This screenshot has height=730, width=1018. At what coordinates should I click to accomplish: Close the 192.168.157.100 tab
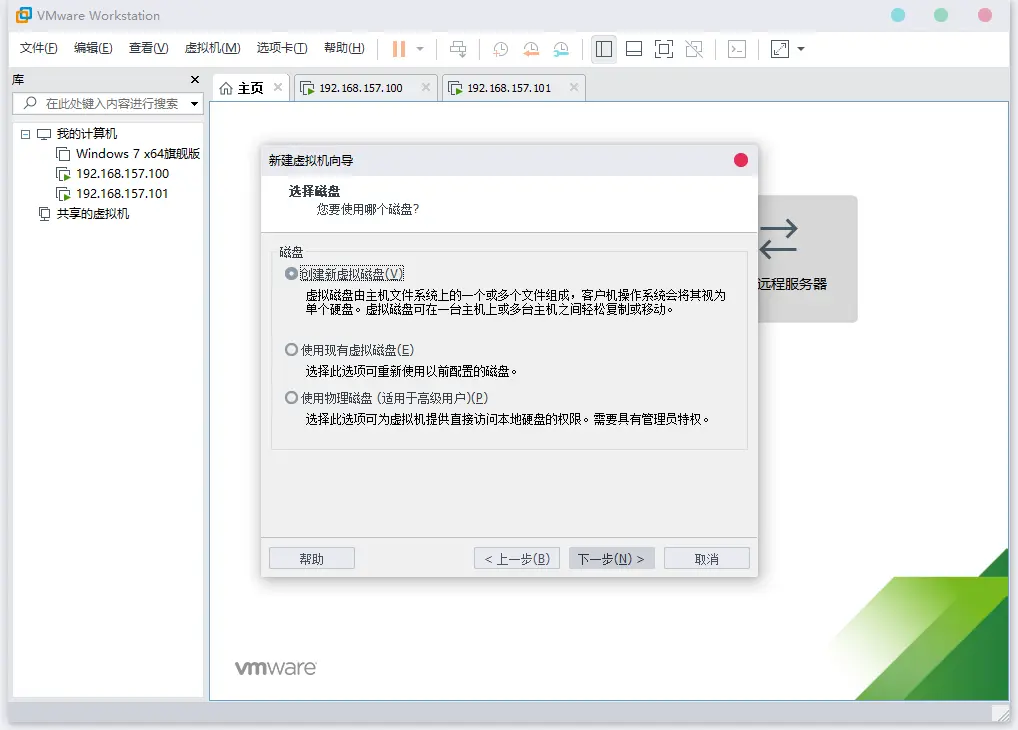(x=426, y=87)
